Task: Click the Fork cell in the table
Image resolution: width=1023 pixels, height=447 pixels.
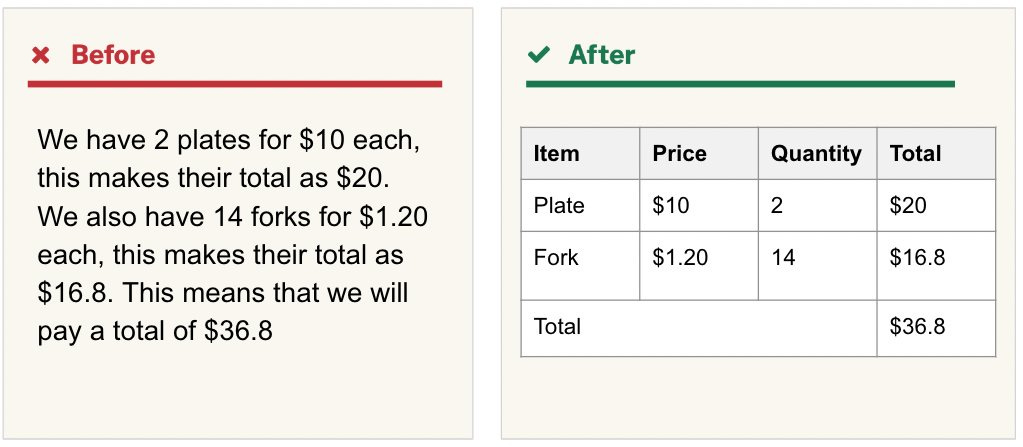Action: coord(580,266)
